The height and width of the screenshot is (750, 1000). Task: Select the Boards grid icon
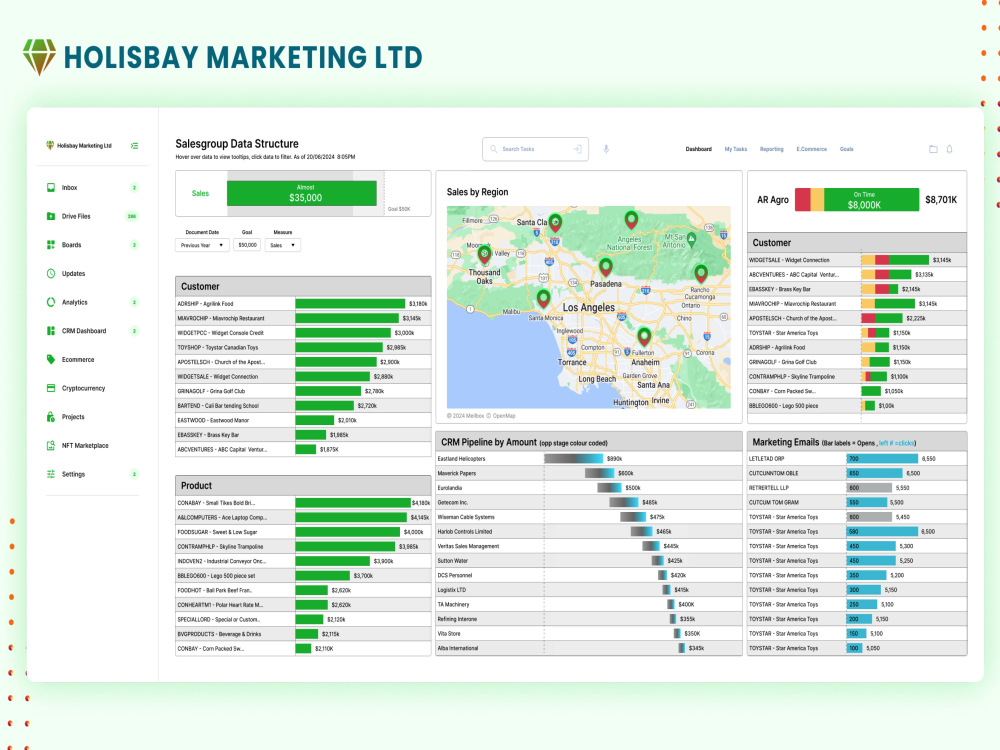pos(51,245)
